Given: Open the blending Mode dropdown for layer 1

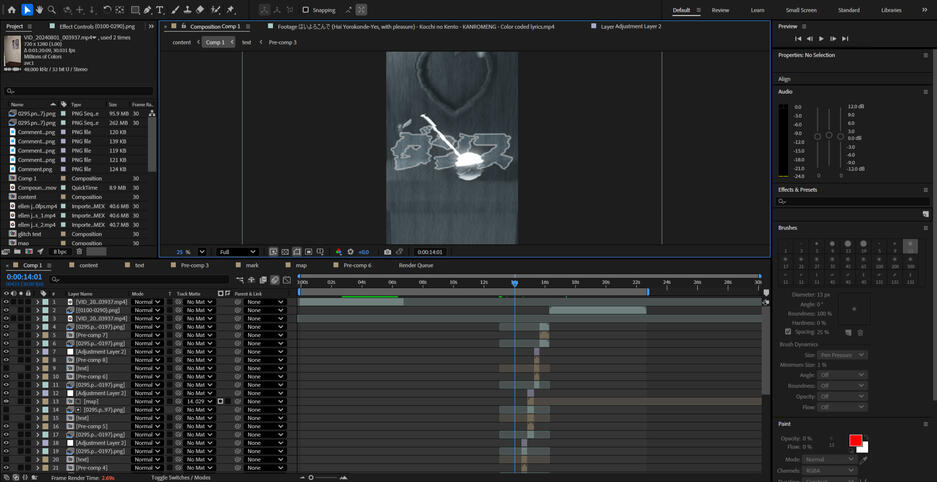Looking at the screenshot, I should (x=147, y=301).
